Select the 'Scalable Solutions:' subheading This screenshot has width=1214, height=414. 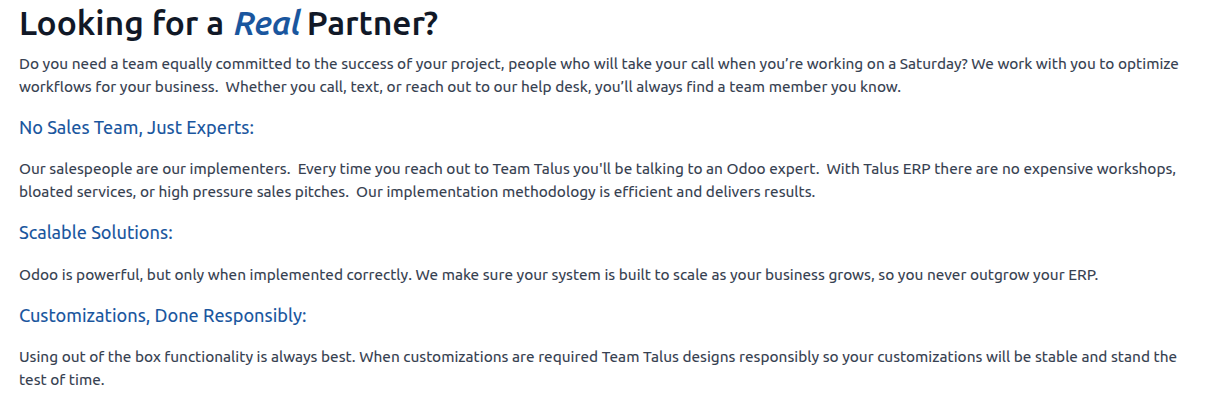point(96,232)
